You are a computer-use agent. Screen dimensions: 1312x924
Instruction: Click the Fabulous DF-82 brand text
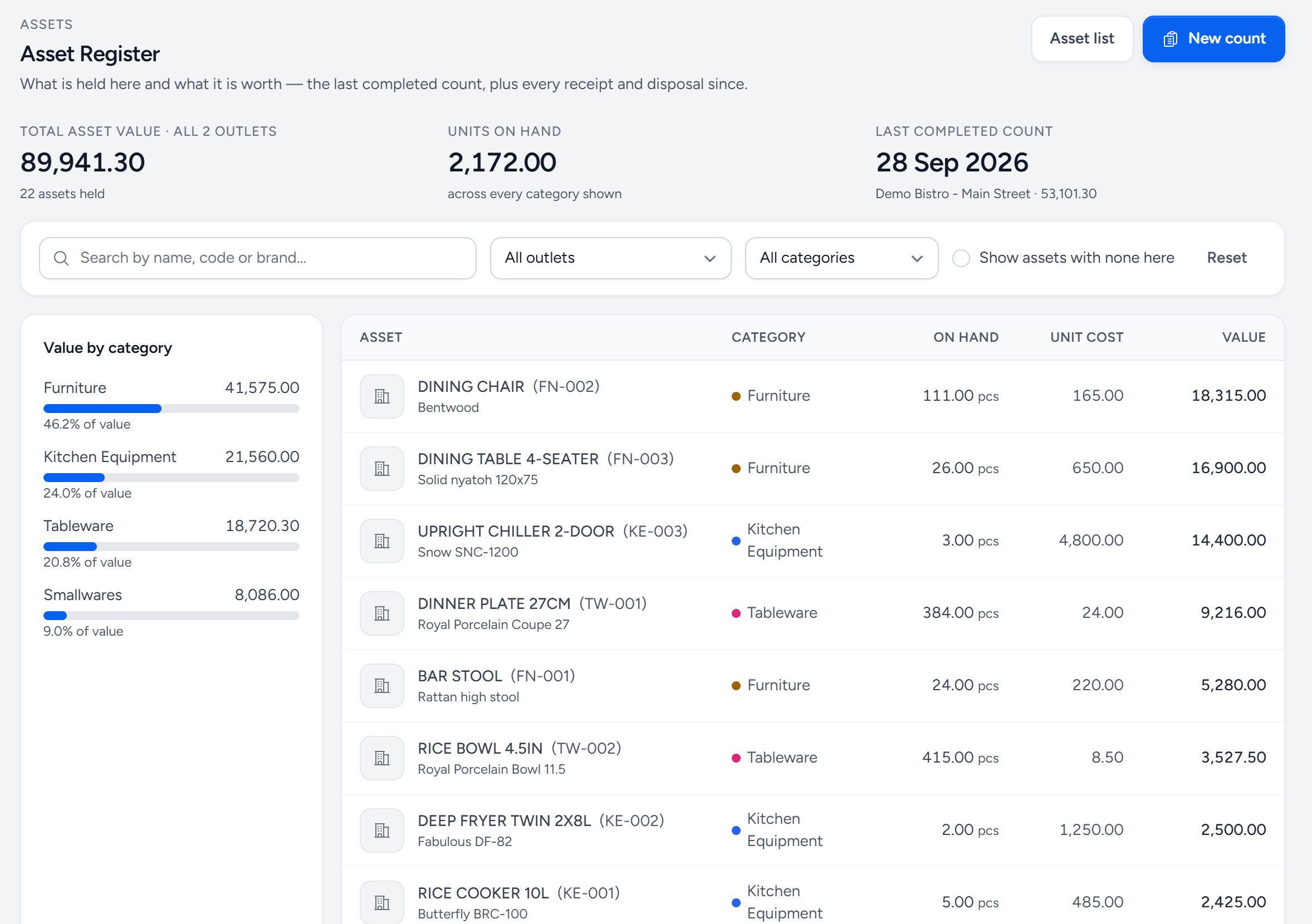[464, 842]
